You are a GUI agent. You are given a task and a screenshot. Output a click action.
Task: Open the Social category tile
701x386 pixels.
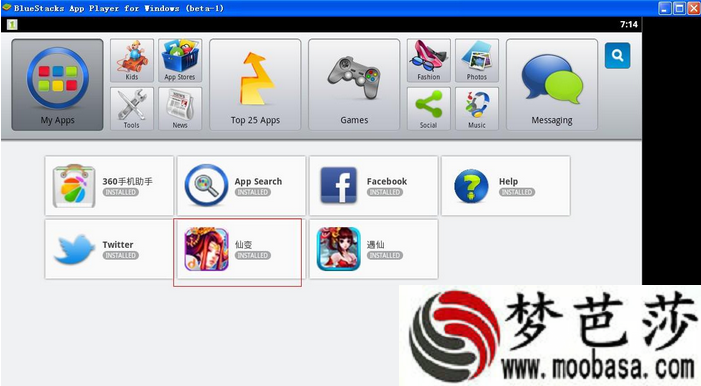click(429, 109)
